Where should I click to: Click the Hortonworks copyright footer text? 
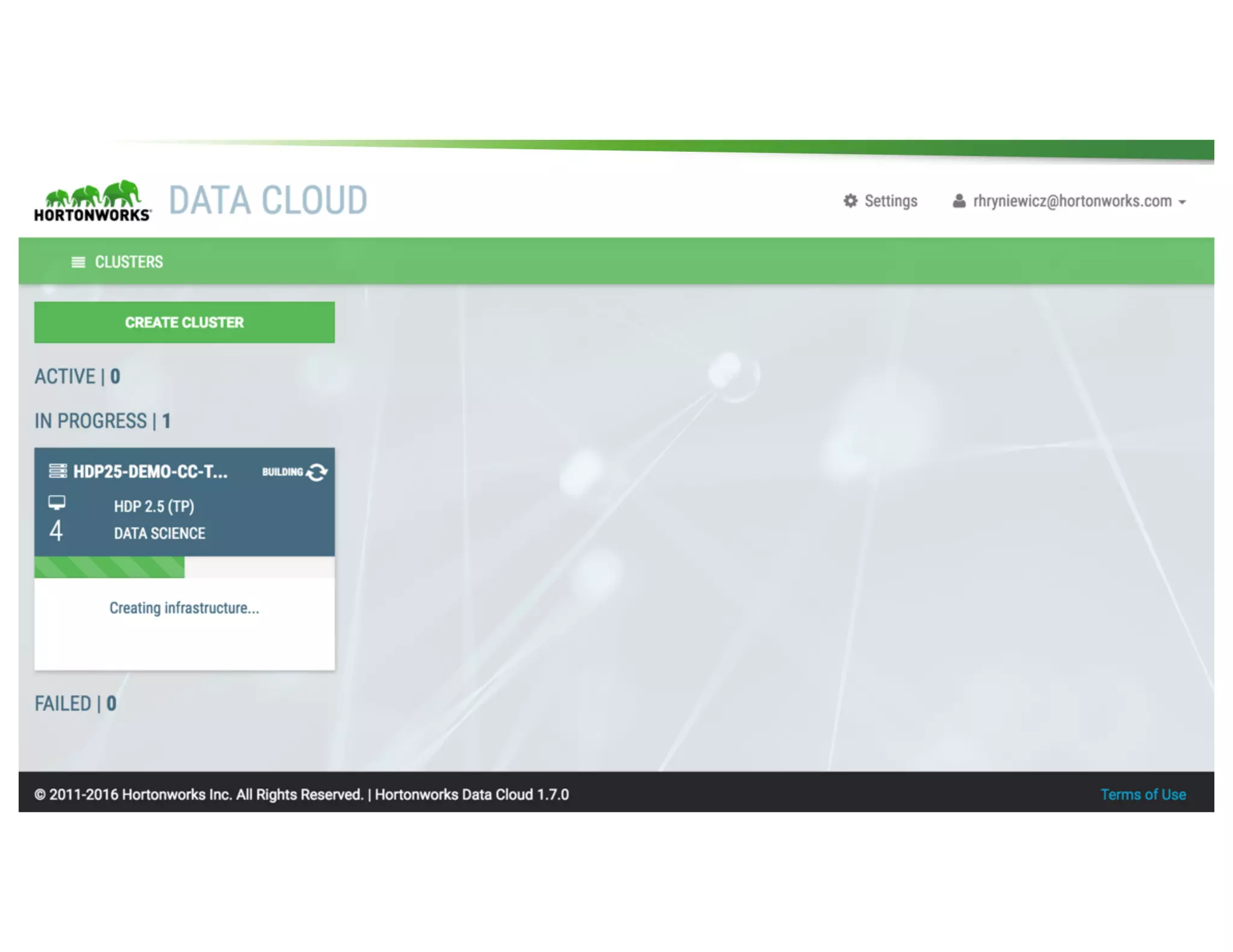(302, 794)
